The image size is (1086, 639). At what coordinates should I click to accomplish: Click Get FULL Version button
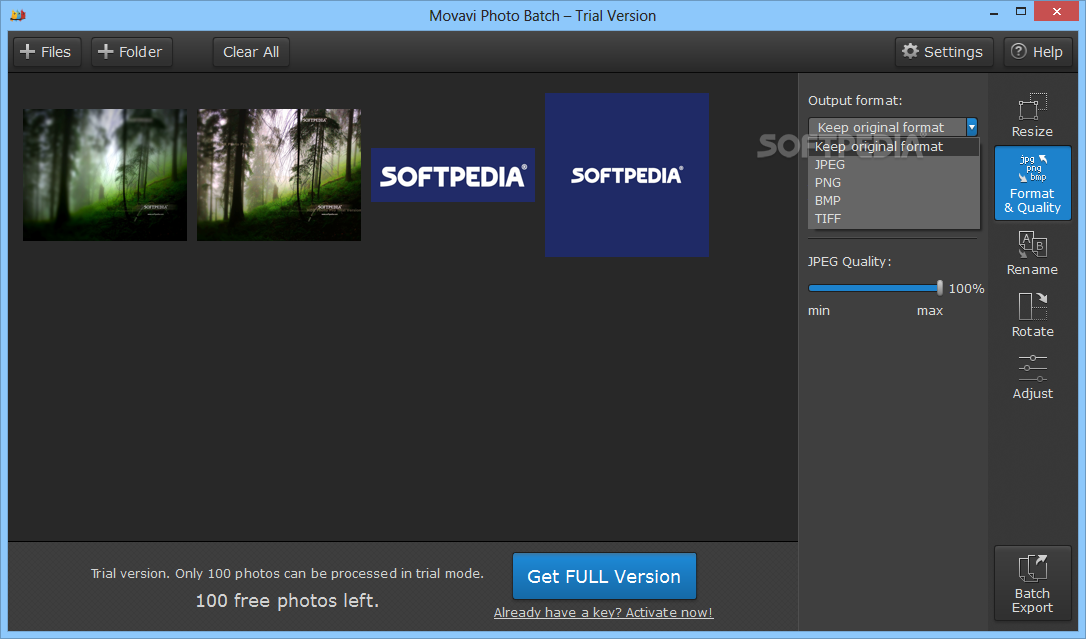tap(604, 576)
